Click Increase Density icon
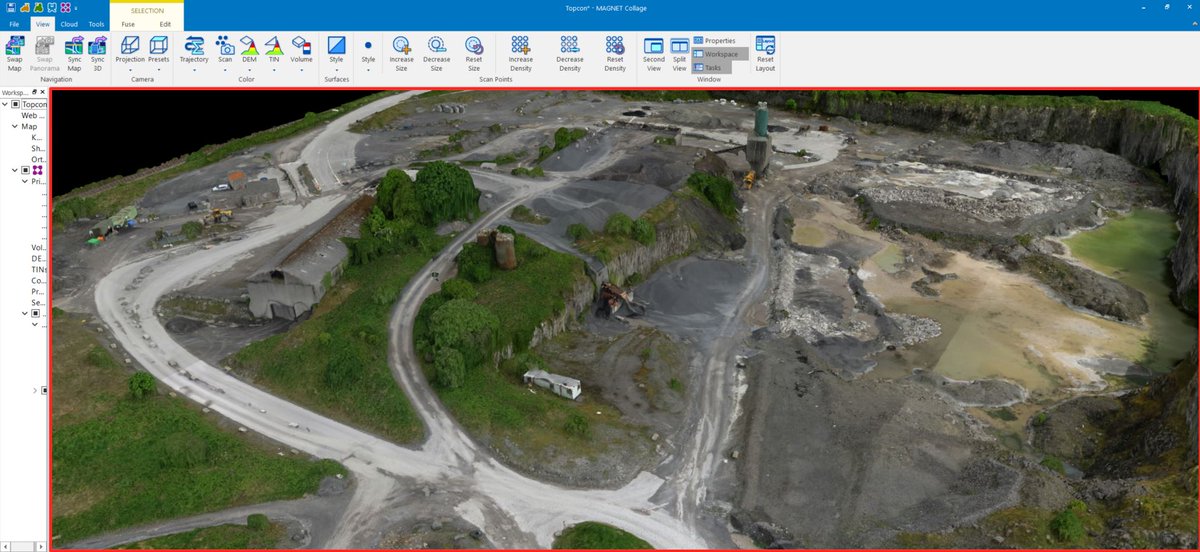This screenshot has width=1200, height=552. pyautogui.click(x=520, y=45)
